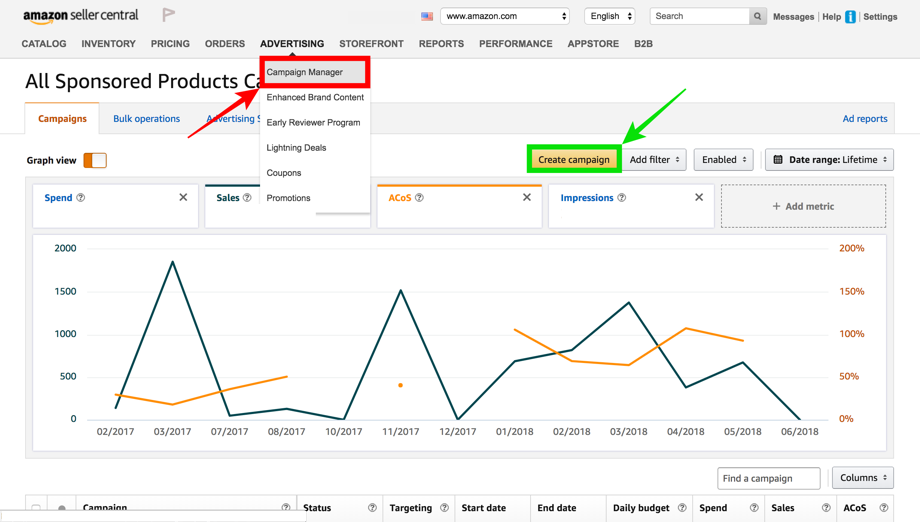
Task: Click the flag icon beside Seller Central logo
Action: click(169, 15)
